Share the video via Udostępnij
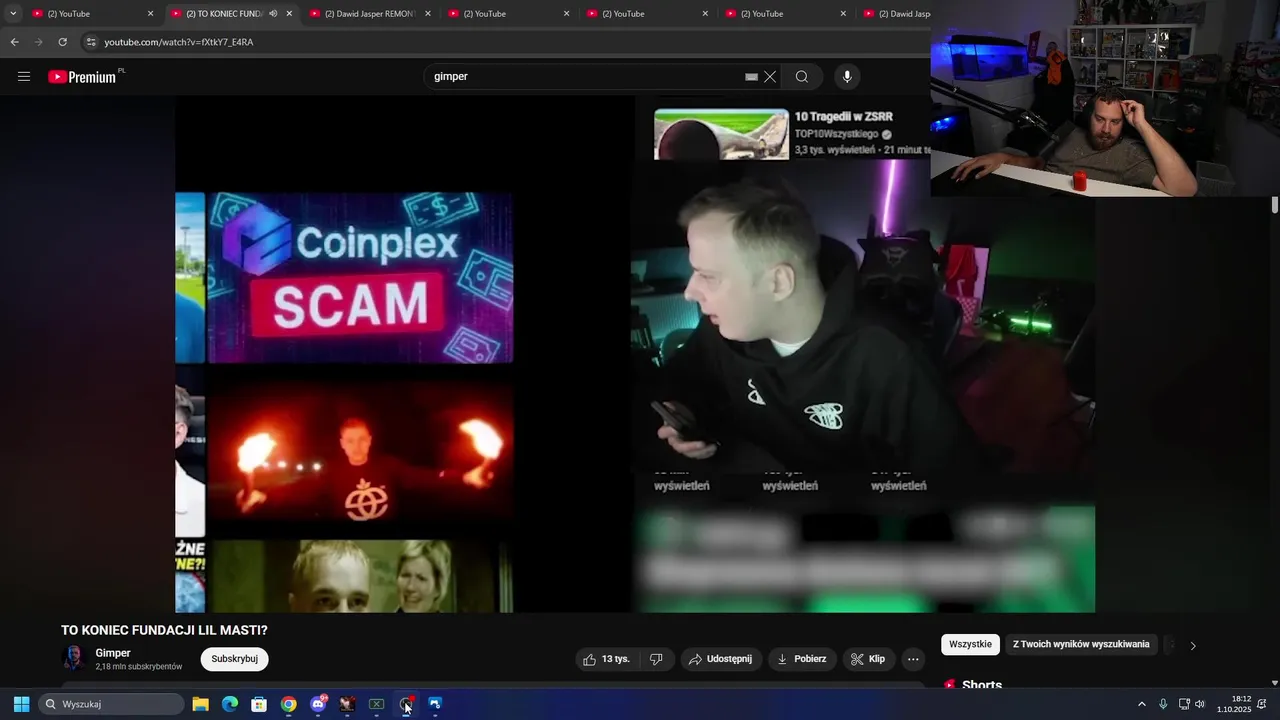 [x=721, y=659]
